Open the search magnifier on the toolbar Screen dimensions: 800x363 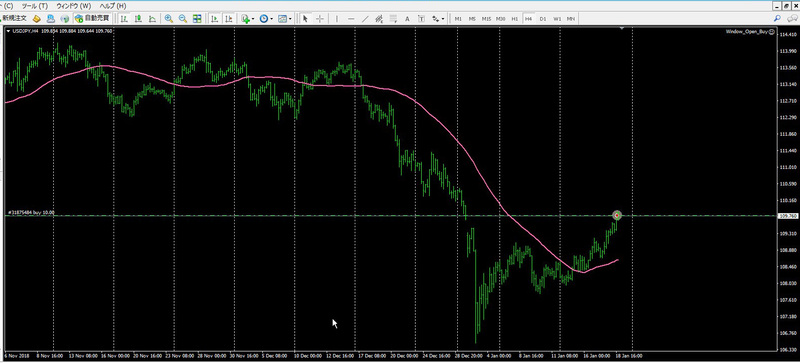point(777,18)
